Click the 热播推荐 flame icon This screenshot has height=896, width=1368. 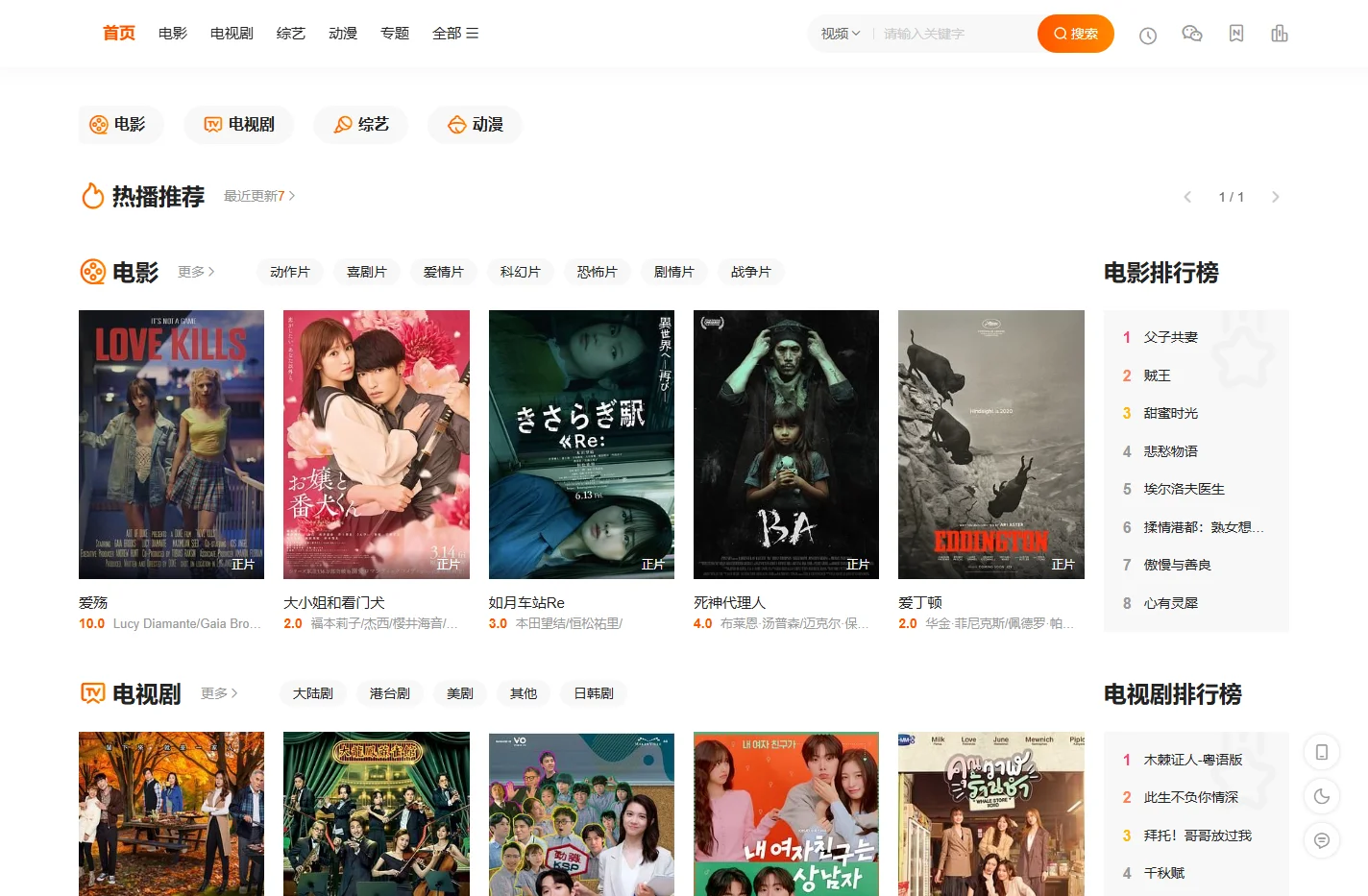coord(93,196)
